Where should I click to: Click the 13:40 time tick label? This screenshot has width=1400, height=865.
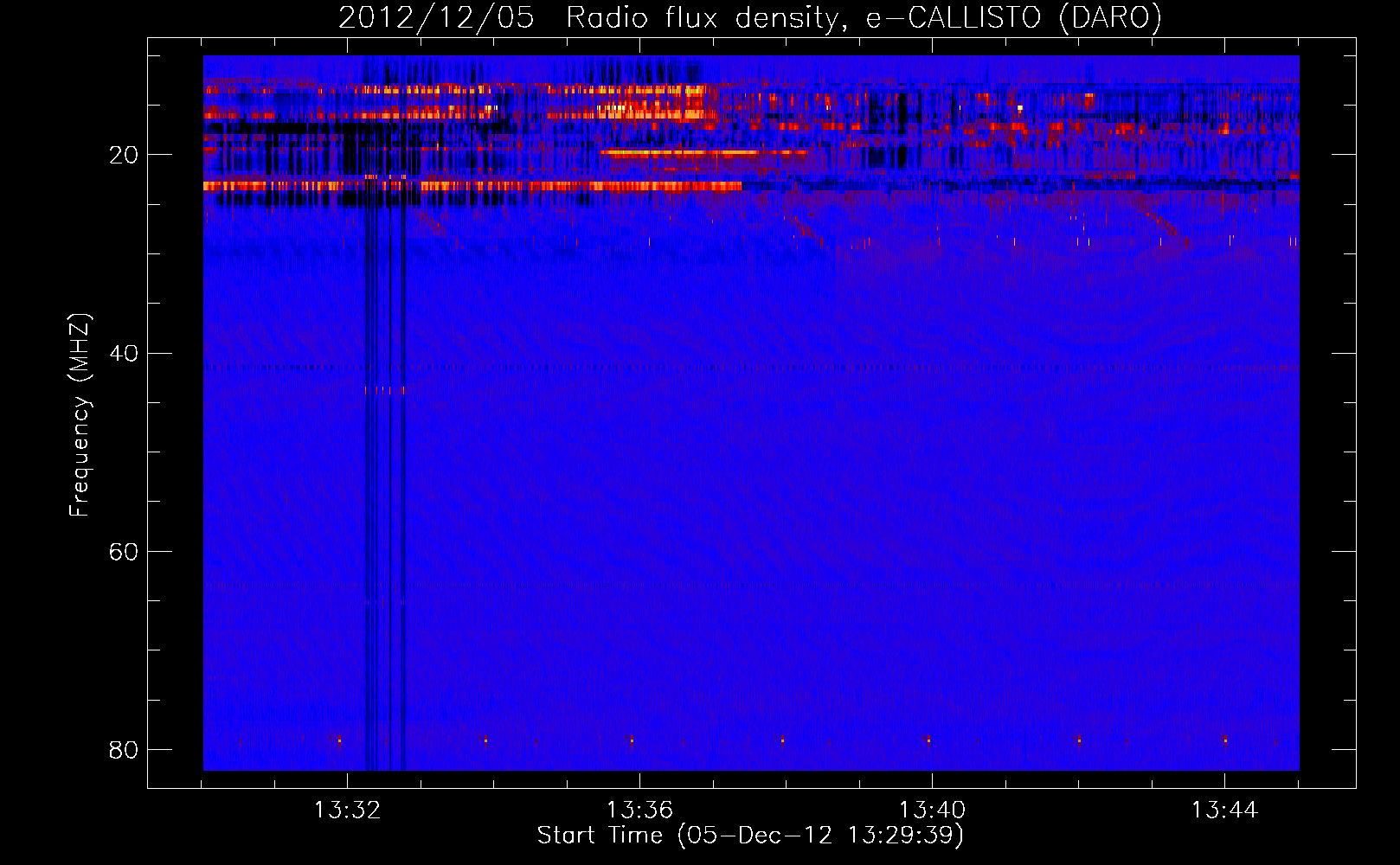(x=932, y=811)
